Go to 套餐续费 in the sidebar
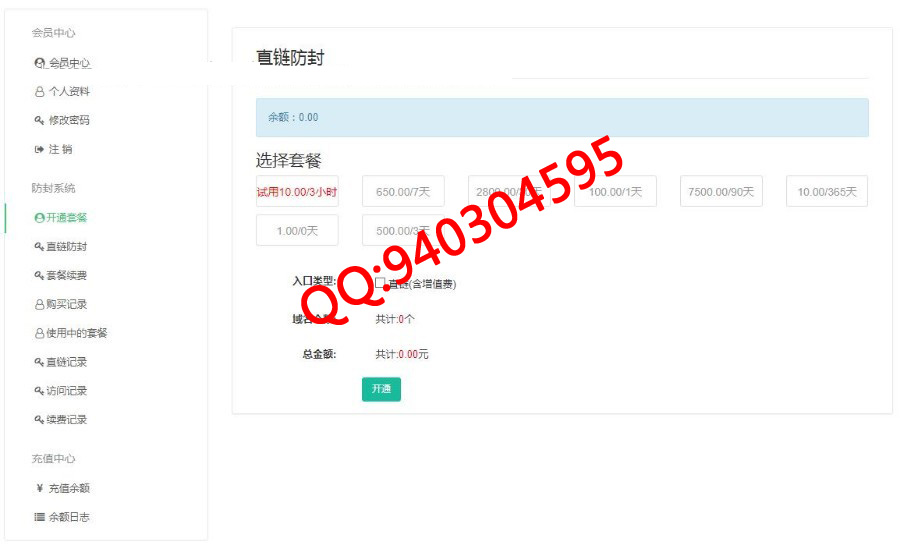900x545 pixels. (60, 275)
